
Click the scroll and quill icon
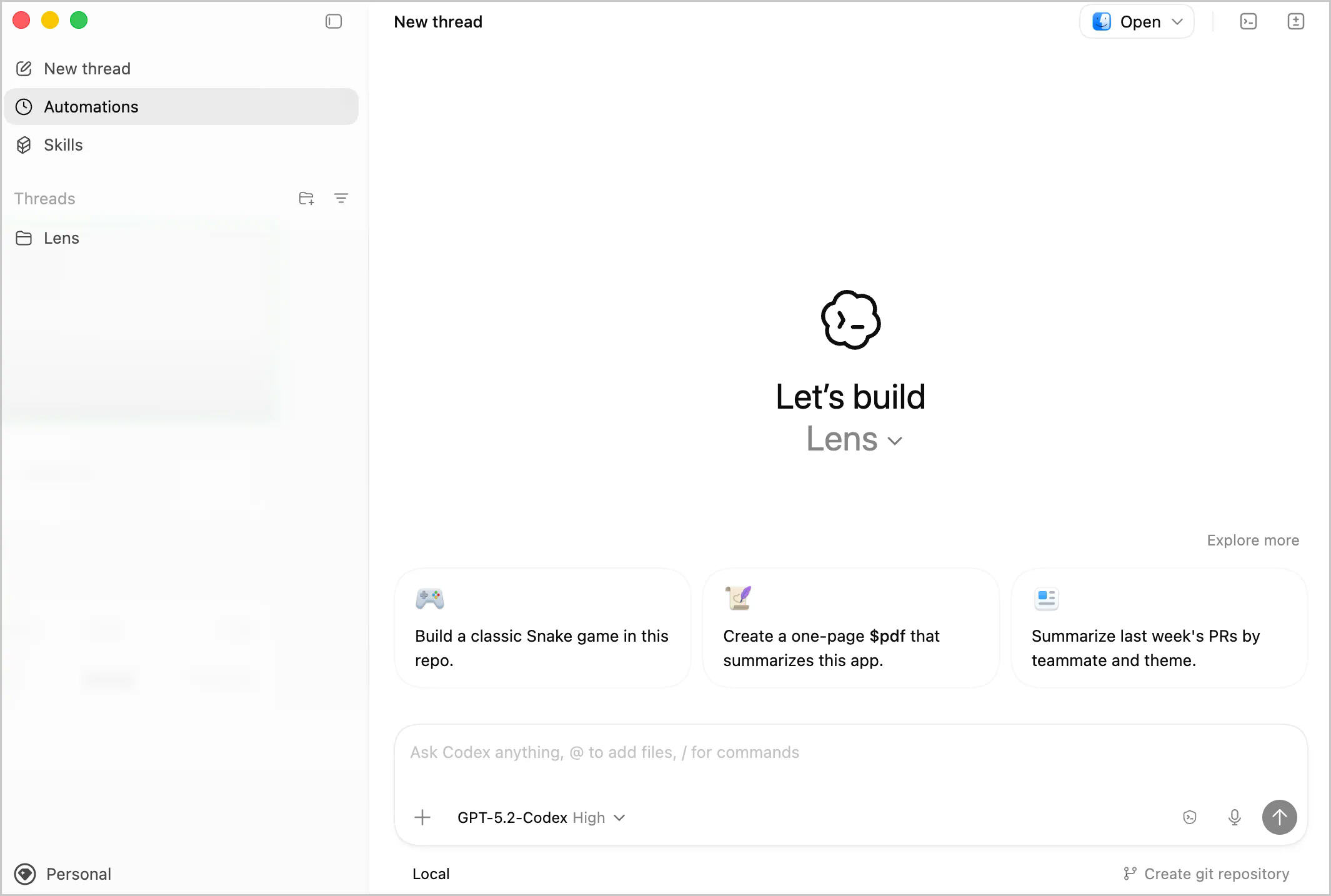(x=738, y=598)
